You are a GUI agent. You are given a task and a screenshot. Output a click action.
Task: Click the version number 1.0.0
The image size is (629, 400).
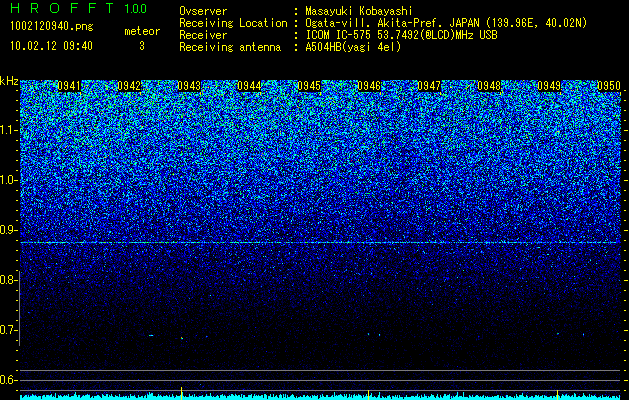[136, 8]
